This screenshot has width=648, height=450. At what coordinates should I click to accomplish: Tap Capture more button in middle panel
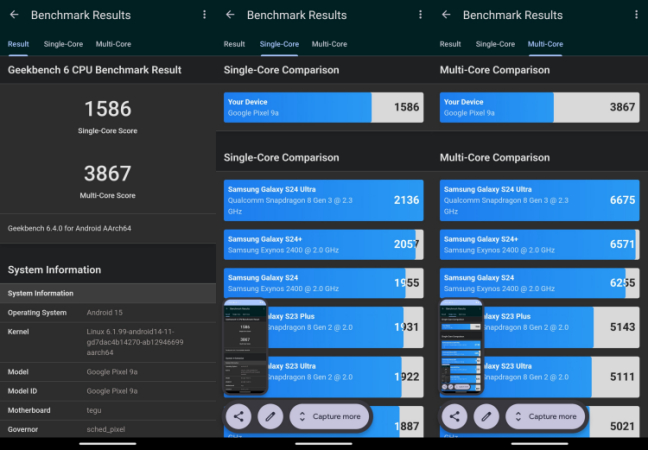(x=329, y=417)
